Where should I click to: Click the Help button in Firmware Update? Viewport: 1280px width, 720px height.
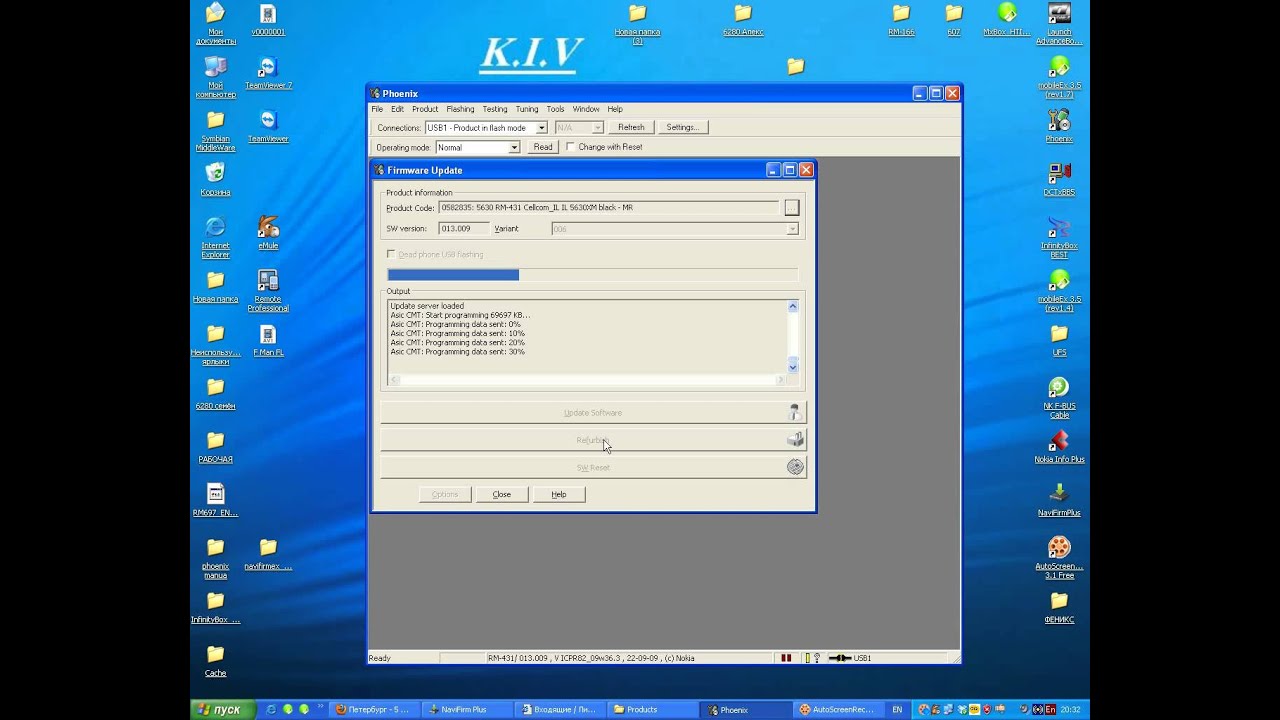(x=559, y=494)
